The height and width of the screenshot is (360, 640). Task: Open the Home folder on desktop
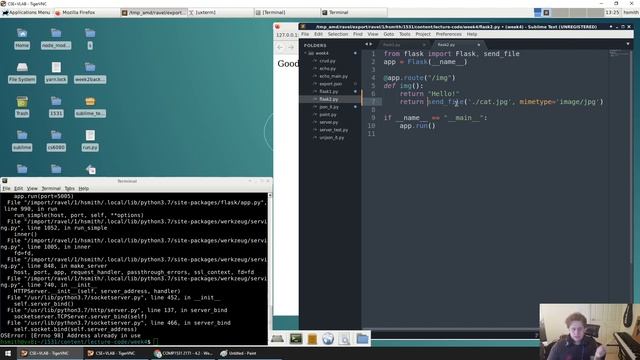22,38
